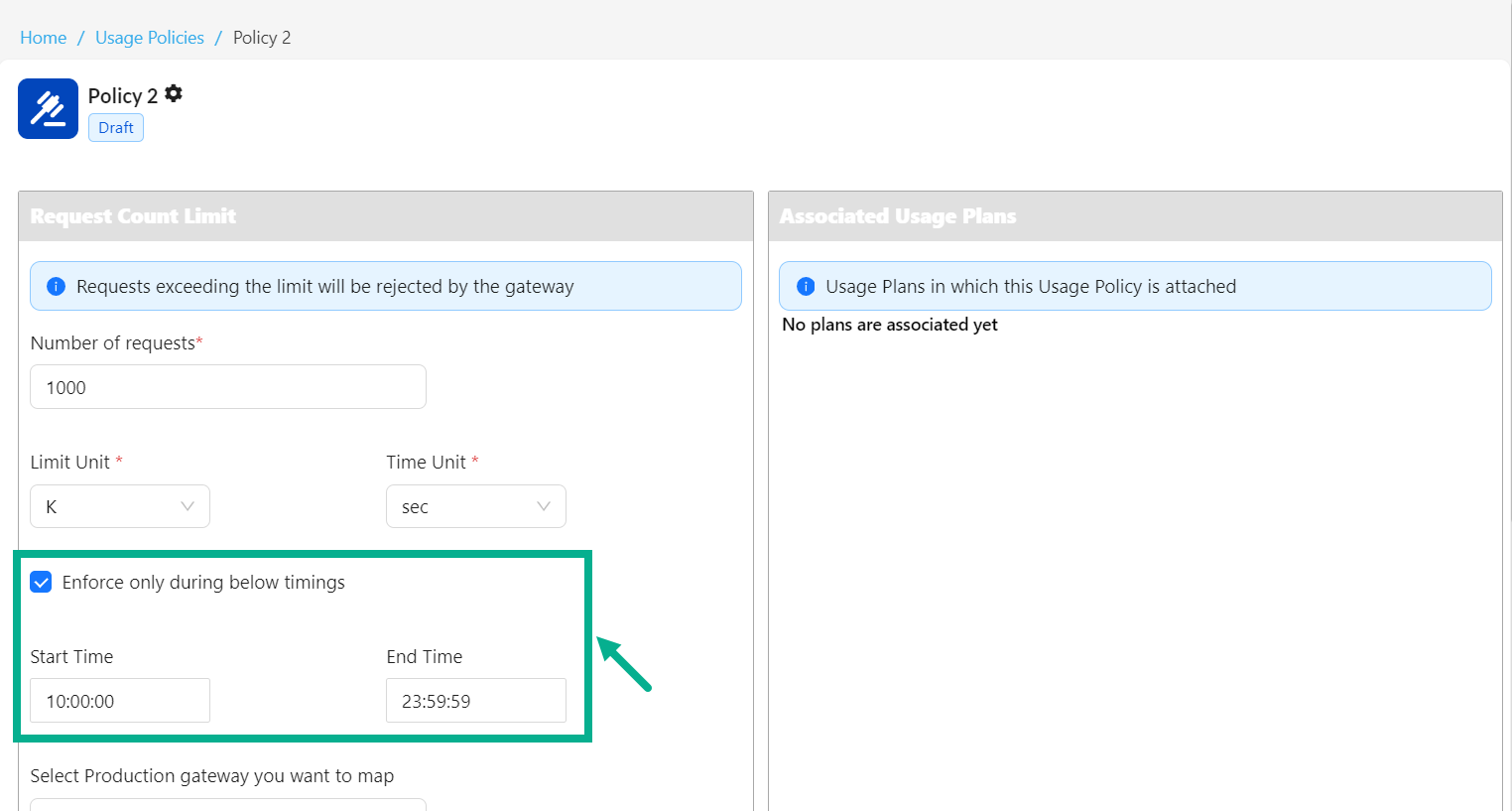Viewport: 1512px width, 811px height.
Task: Click the 'Enforce only during below timings' label
Action: click(x=203, y=583)
